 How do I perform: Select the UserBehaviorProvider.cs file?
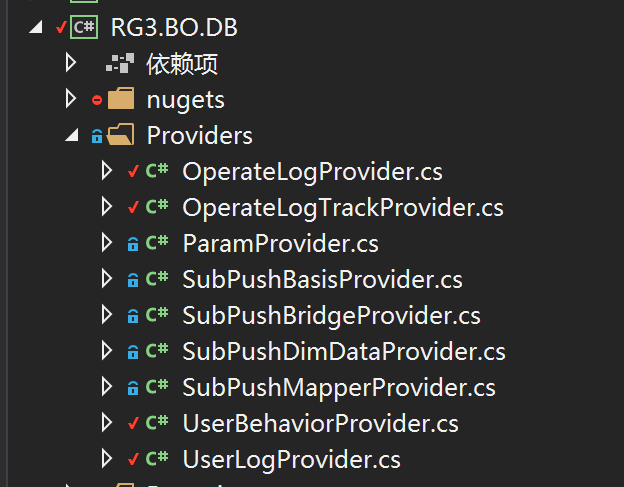click(320, 423)
